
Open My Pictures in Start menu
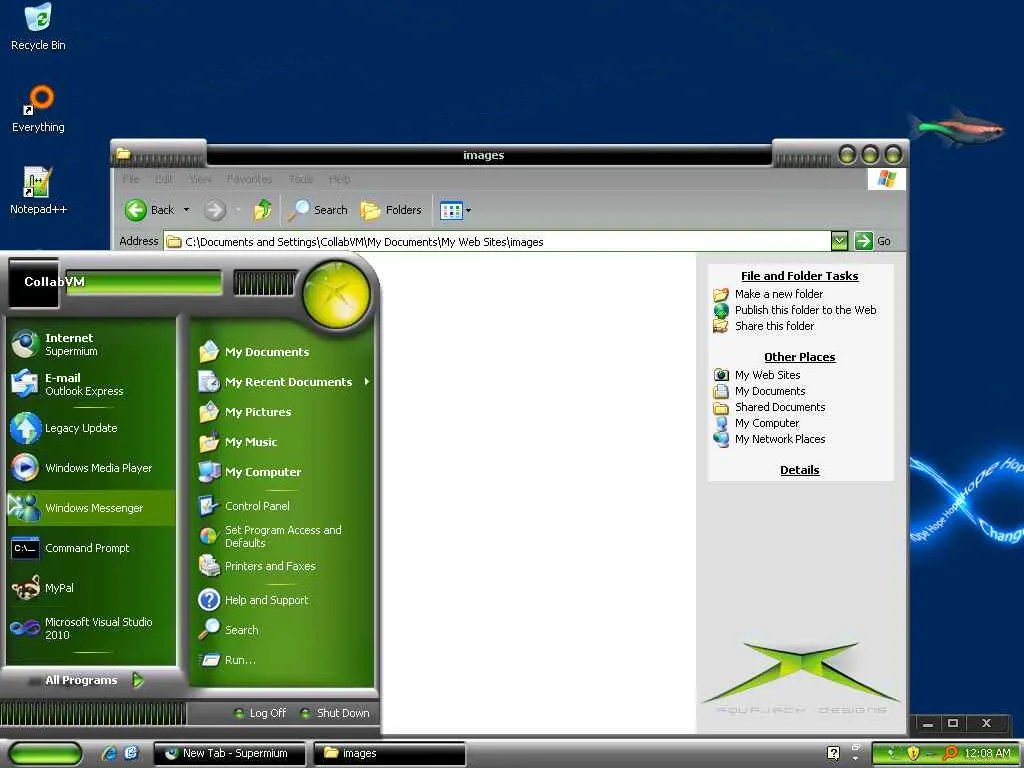point(282,412)
